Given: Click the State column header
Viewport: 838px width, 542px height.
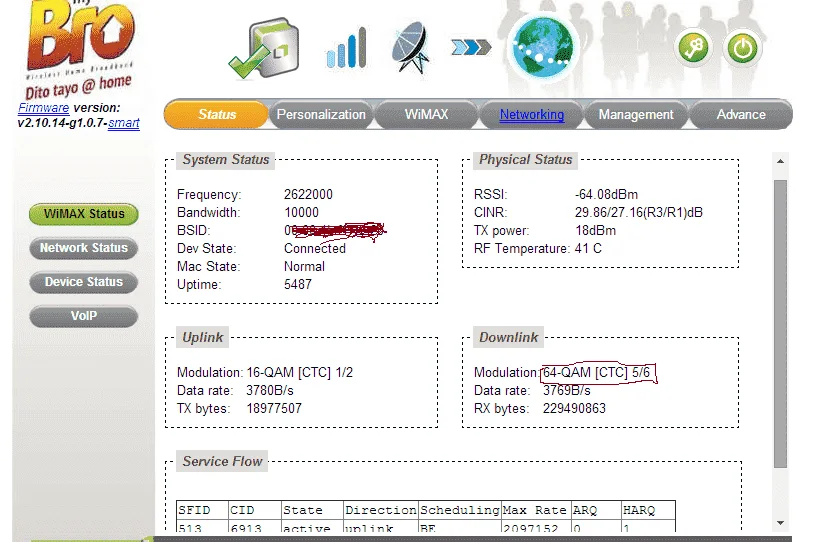Looking at the screenshot, I should click(312, 510).
